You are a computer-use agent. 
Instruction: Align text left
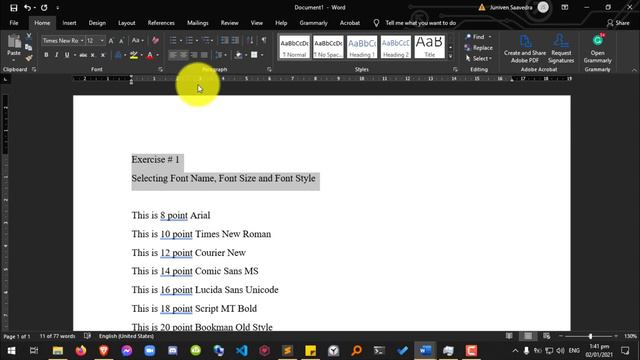pos(173,55)
